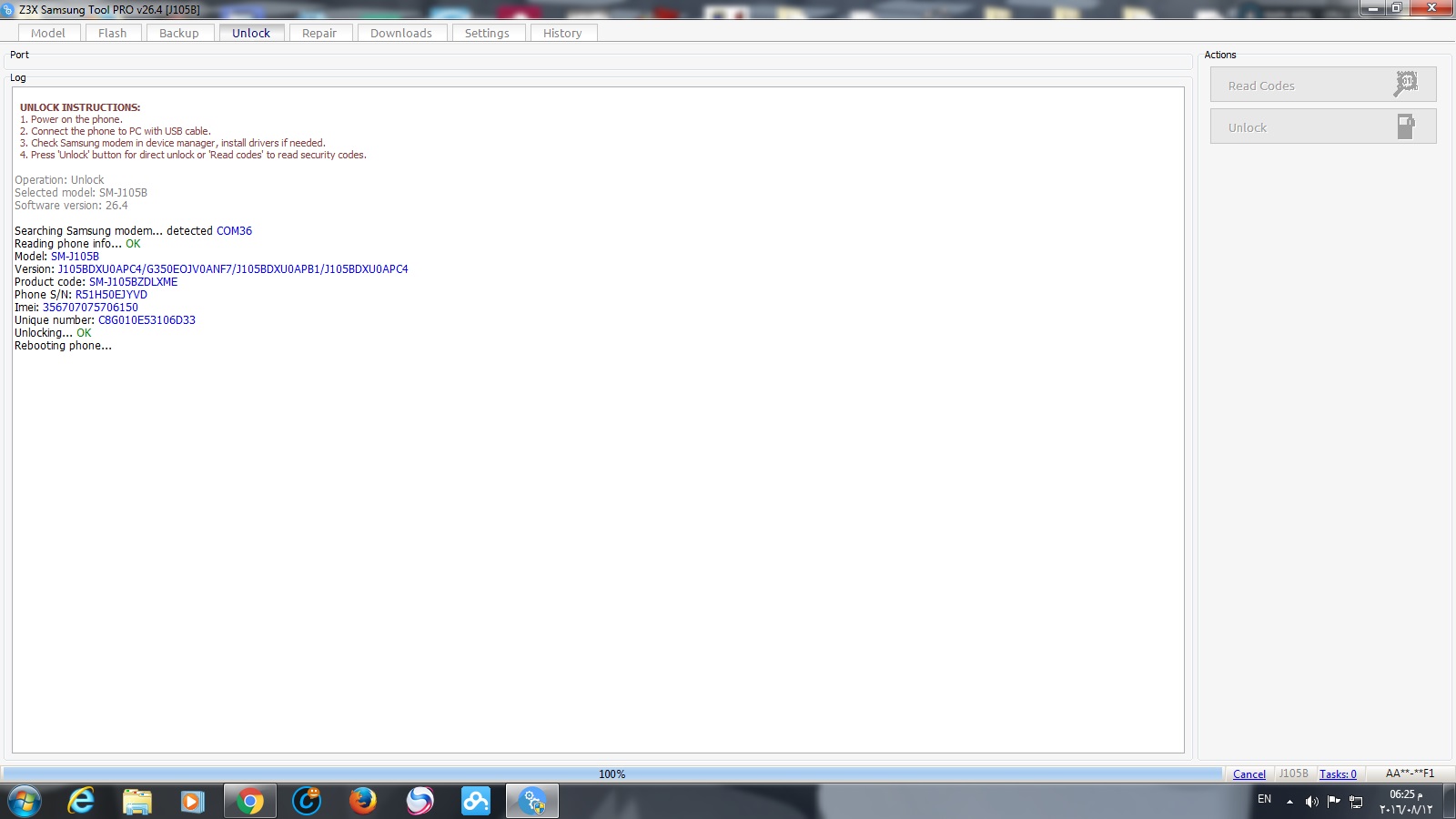Click the 'Software version: 26.4' line
The height and width of the screenshot is (819, 1456).
pos(71,206)
